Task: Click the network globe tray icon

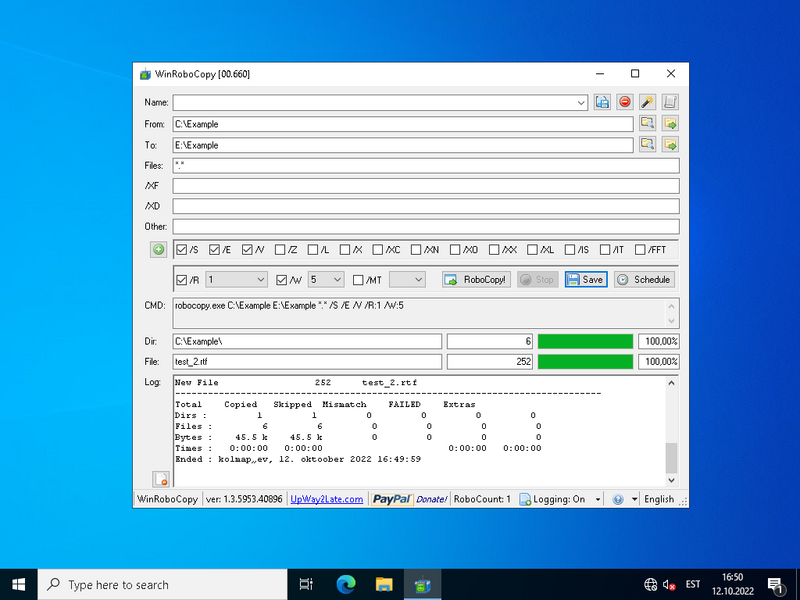Action: [651, 585]
